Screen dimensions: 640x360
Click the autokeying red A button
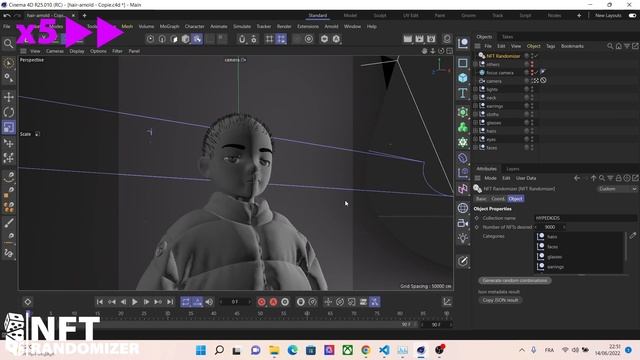(273, 302)
